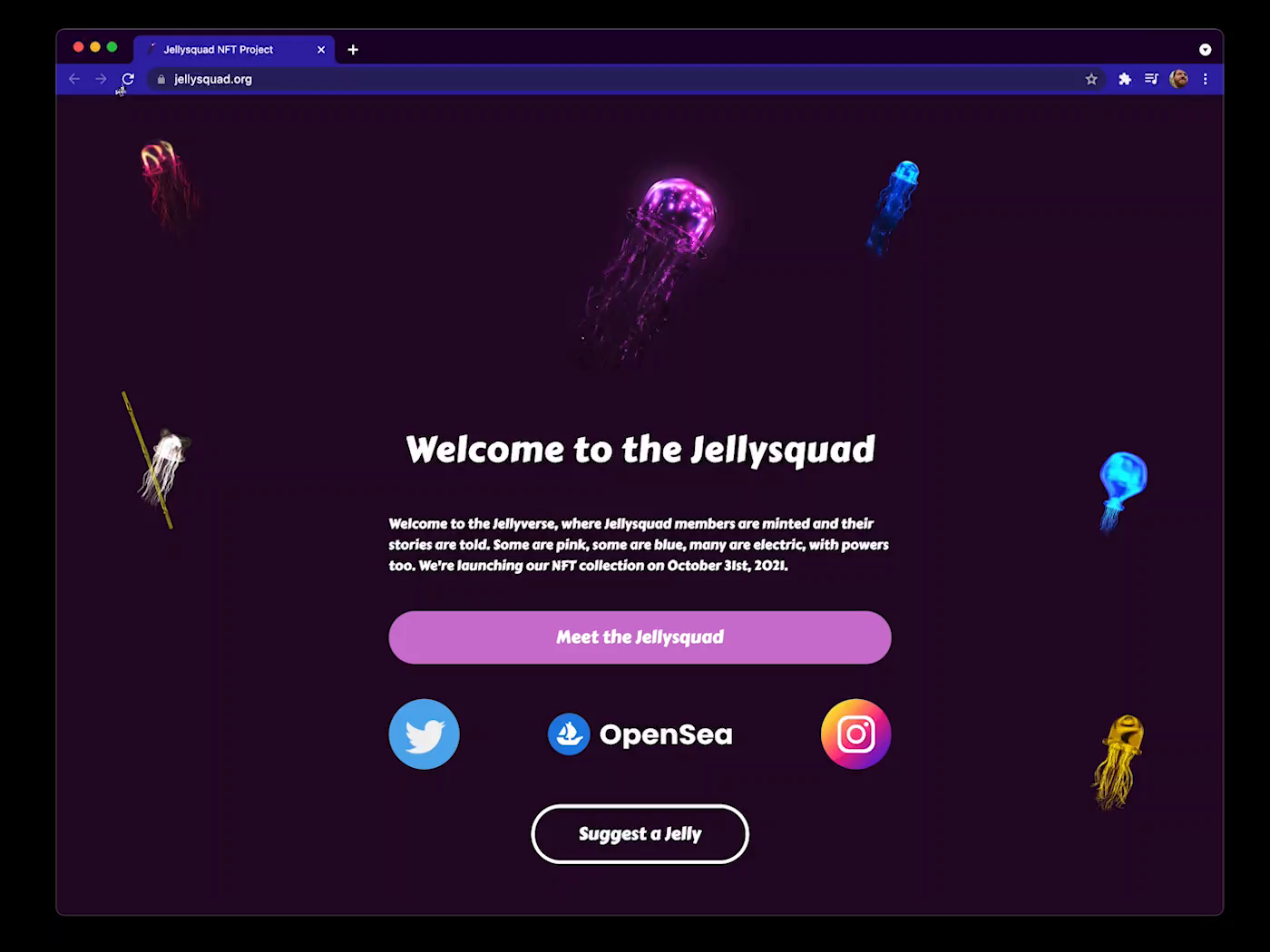Click the user profile avatar
This screenshot has height=952, width=1270.
coord(1178,79)
